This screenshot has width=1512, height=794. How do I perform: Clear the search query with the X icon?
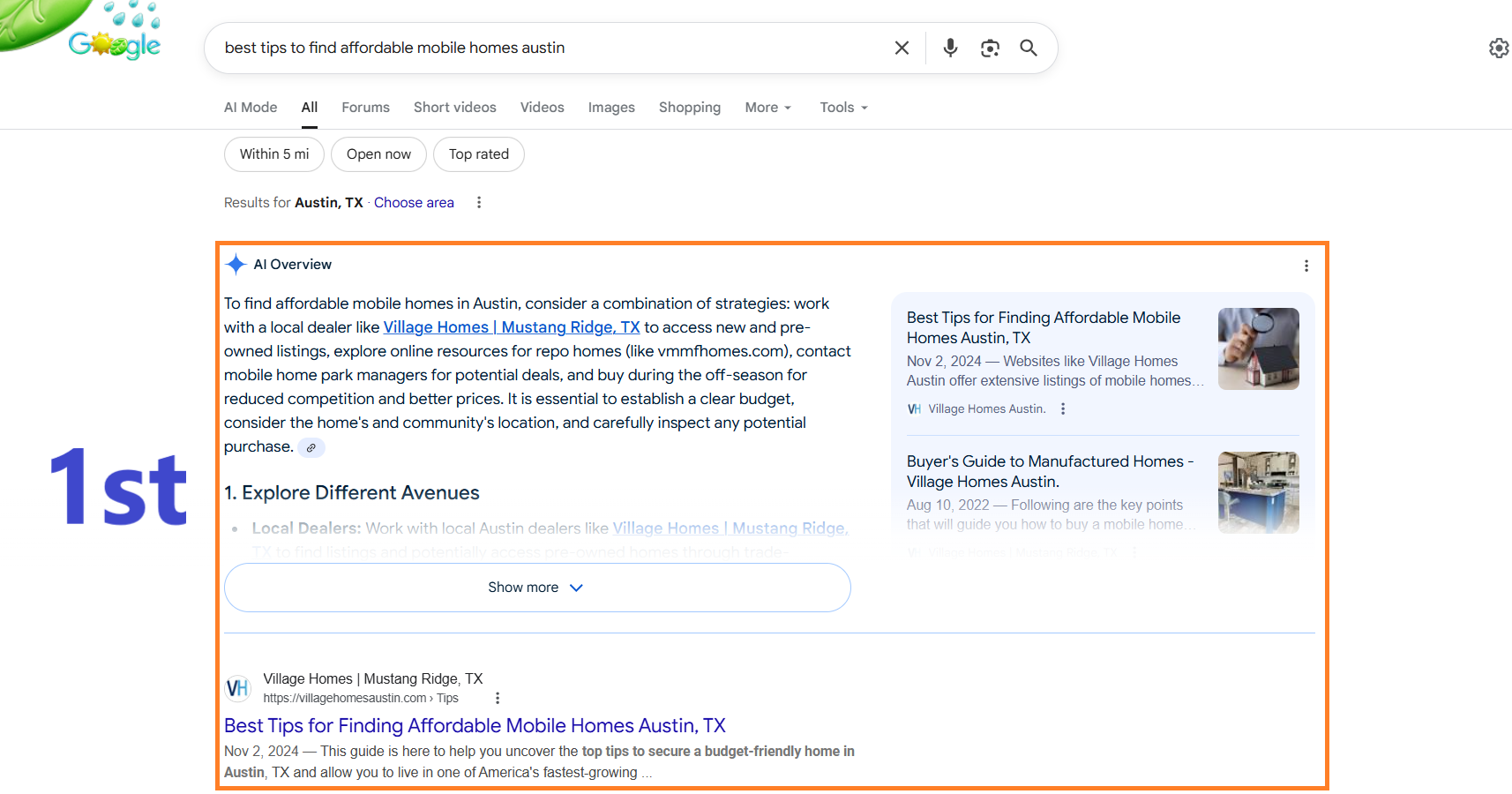(902, 48)
